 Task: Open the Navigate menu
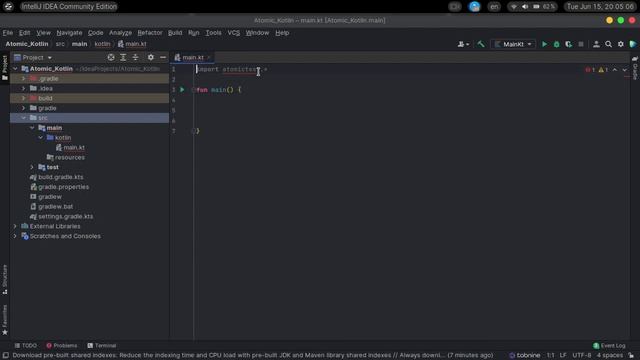click(69, 33)
